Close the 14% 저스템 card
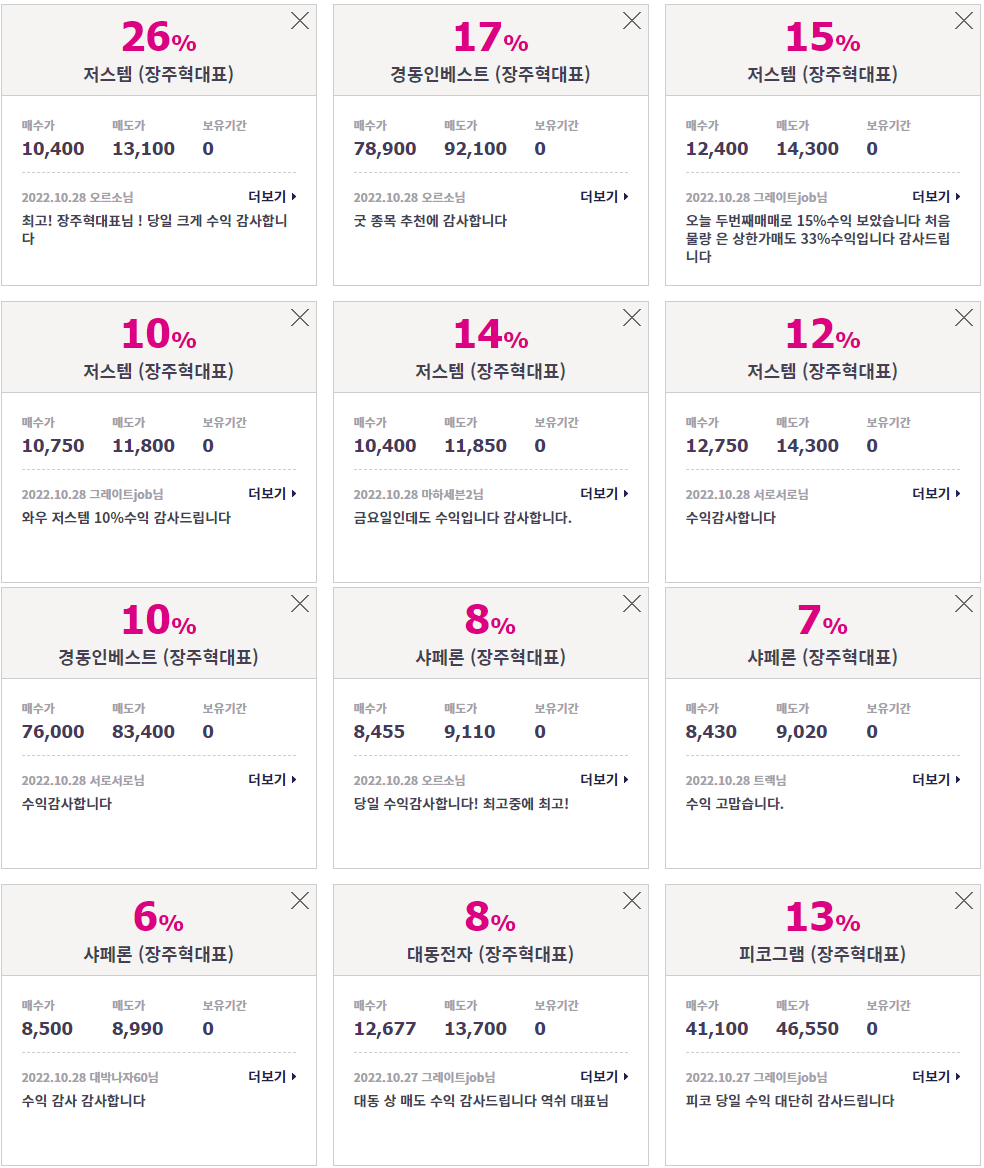Screen dimensions: 984x1168 [632, 318]
